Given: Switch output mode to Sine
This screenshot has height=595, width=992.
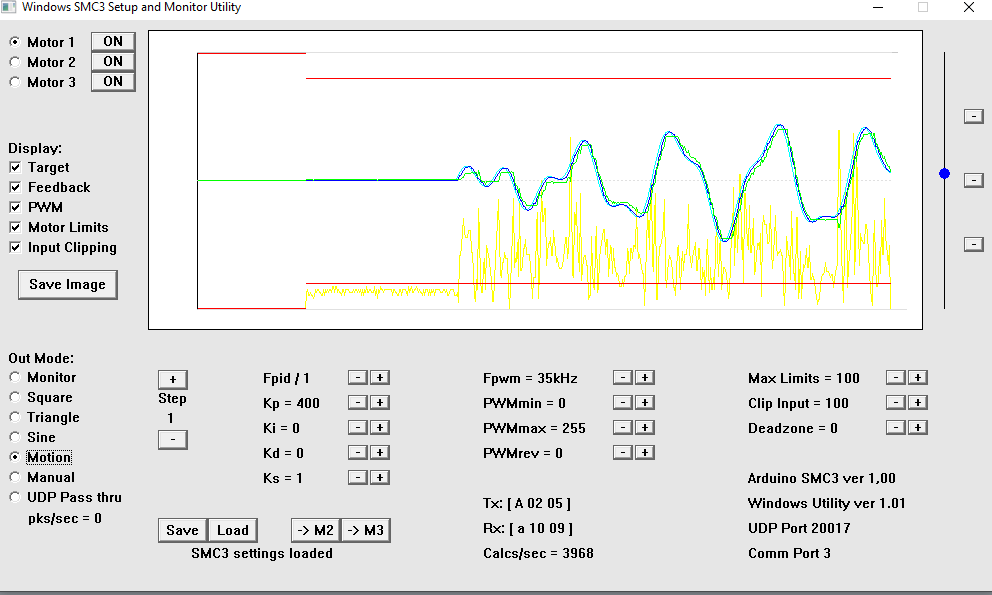Looking at the screenshot, I should click(15, 437).
